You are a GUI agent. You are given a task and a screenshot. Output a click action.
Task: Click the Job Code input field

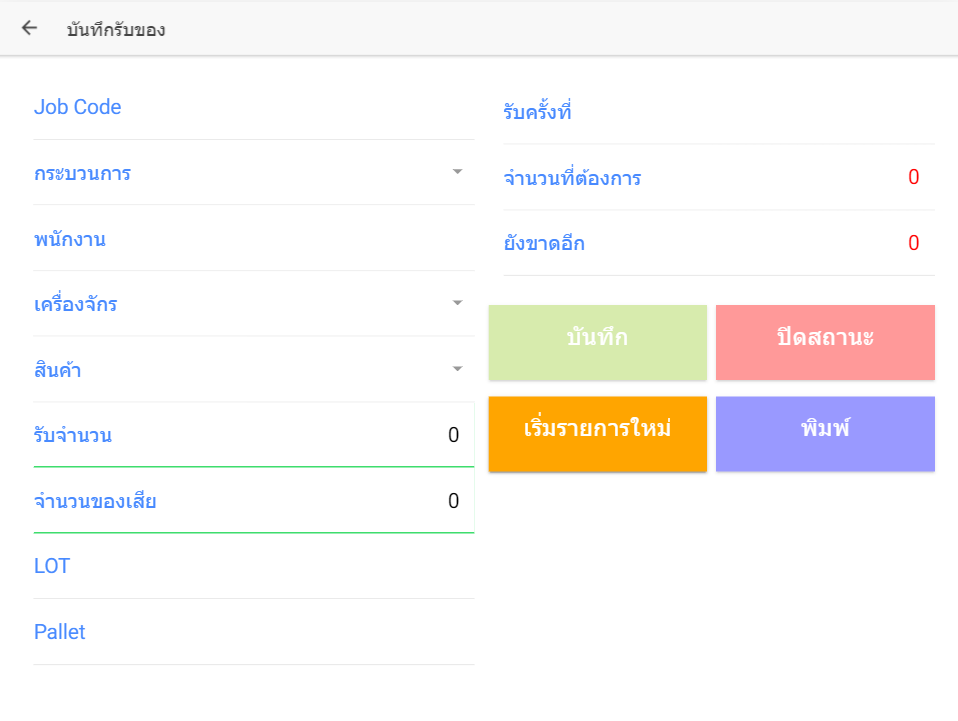[x=253, y=107]
